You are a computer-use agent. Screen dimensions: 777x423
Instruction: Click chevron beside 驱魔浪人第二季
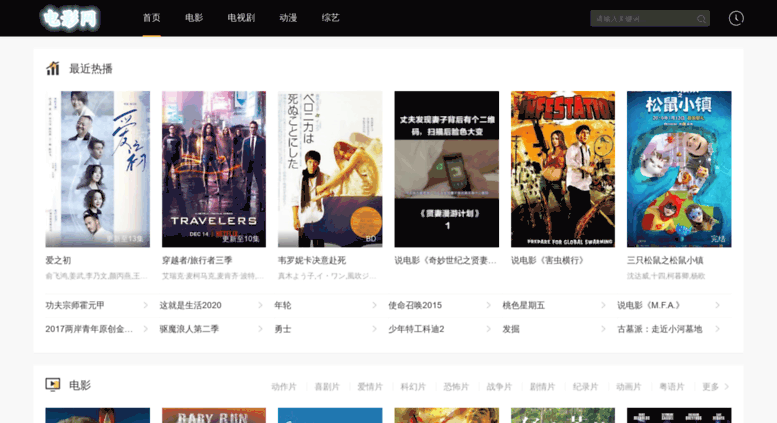260,329
